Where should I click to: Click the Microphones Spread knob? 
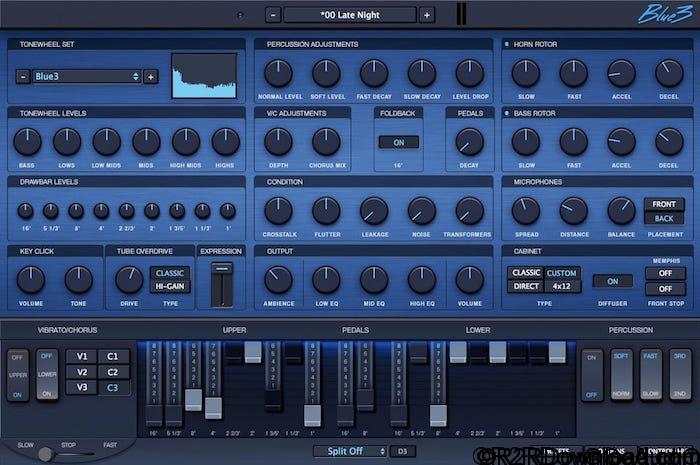point(525,211)
